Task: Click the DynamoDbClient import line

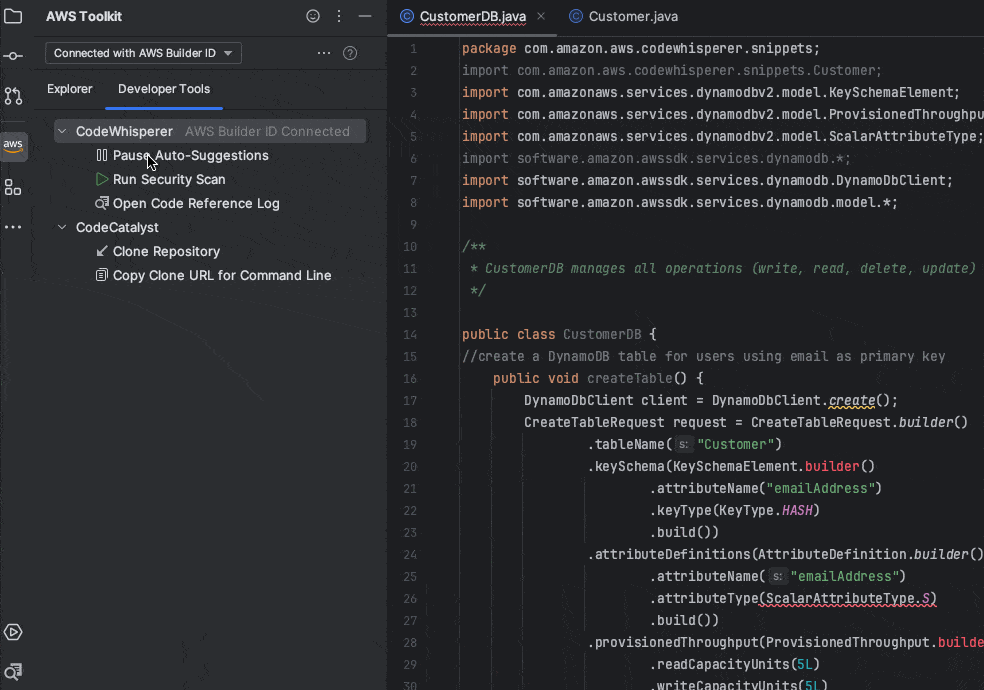Action: [707, 181]
